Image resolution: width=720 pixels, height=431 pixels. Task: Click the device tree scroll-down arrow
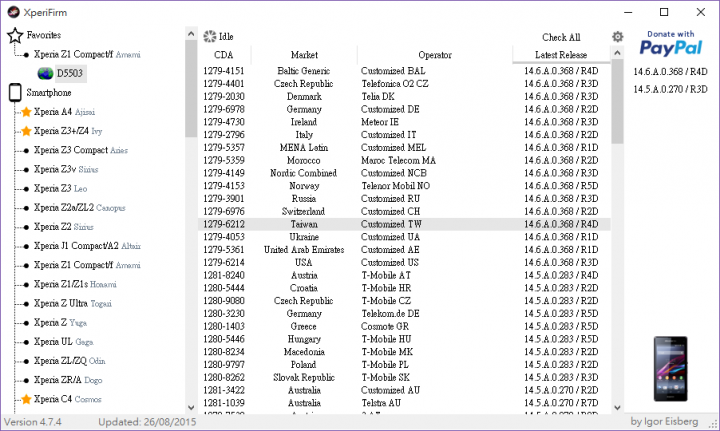(191, 407)
